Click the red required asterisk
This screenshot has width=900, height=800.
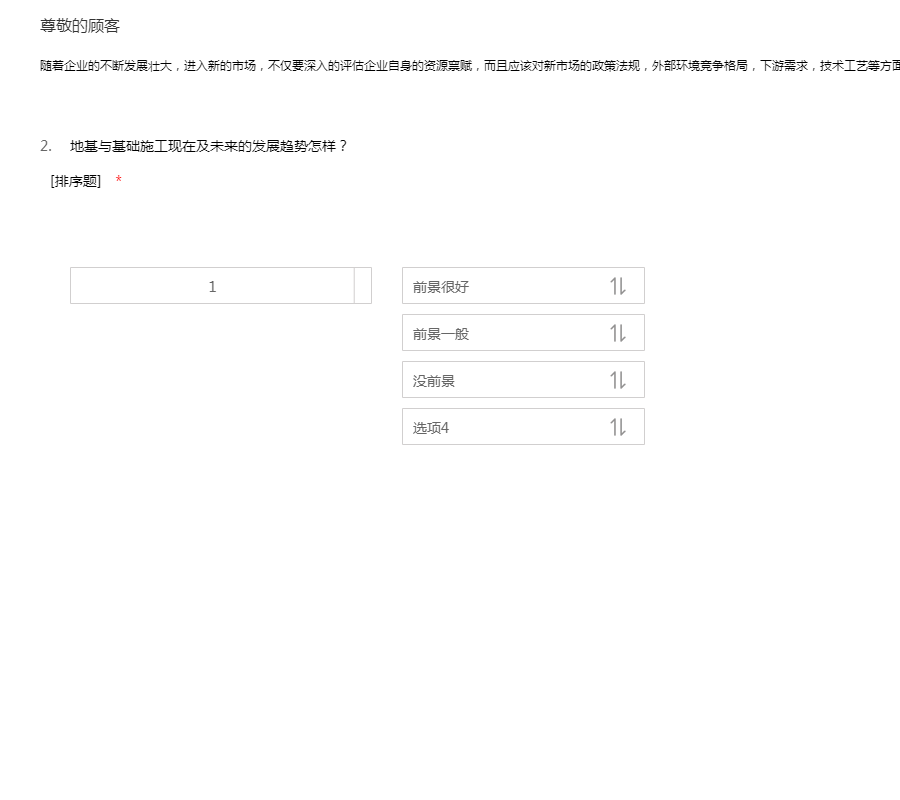click(119, 180)
